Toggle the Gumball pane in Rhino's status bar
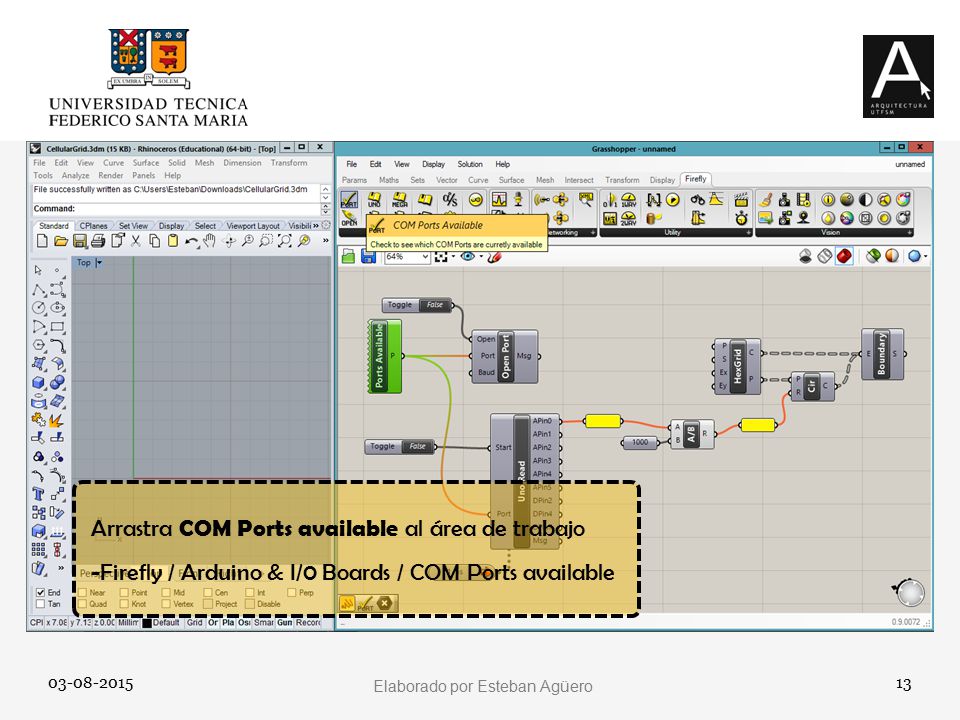960x720 pixels. pyautogui.click(x=285, y=623)
